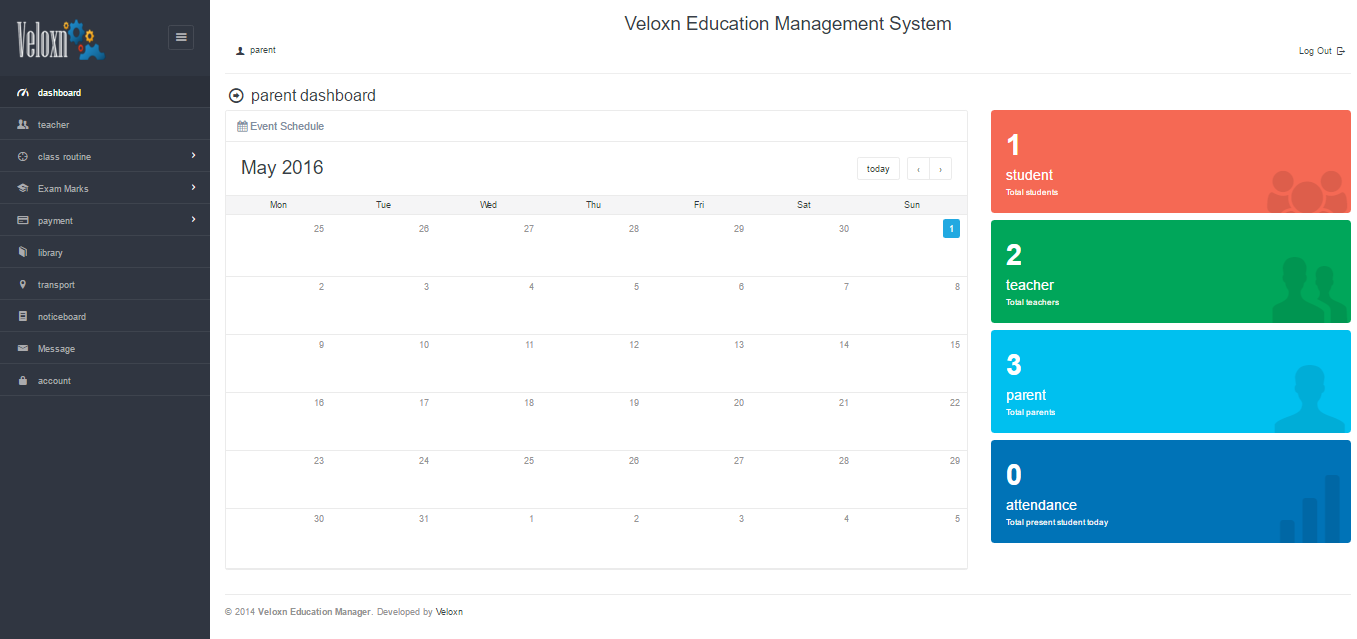The height and width of the screenshot is (639, 1357).
Task: Click the account lock icon
Action: tap(23, 381)
